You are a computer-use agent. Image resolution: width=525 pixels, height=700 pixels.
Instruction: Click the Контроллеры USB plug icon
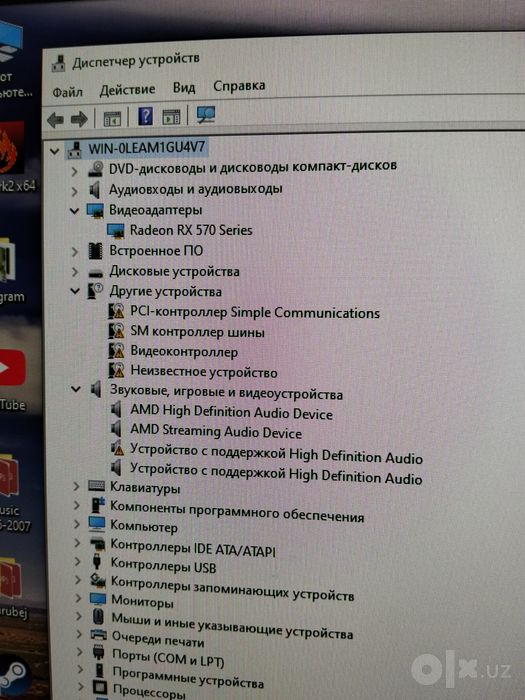[x=97, y=561]
